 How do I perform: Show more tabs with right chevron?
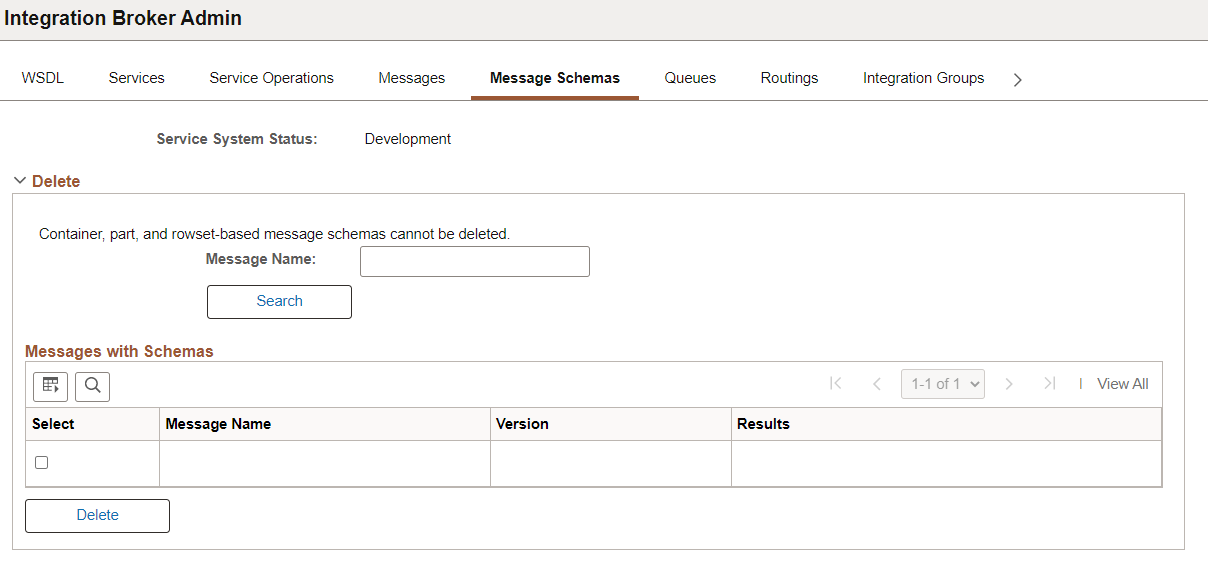pos(1017,80)
